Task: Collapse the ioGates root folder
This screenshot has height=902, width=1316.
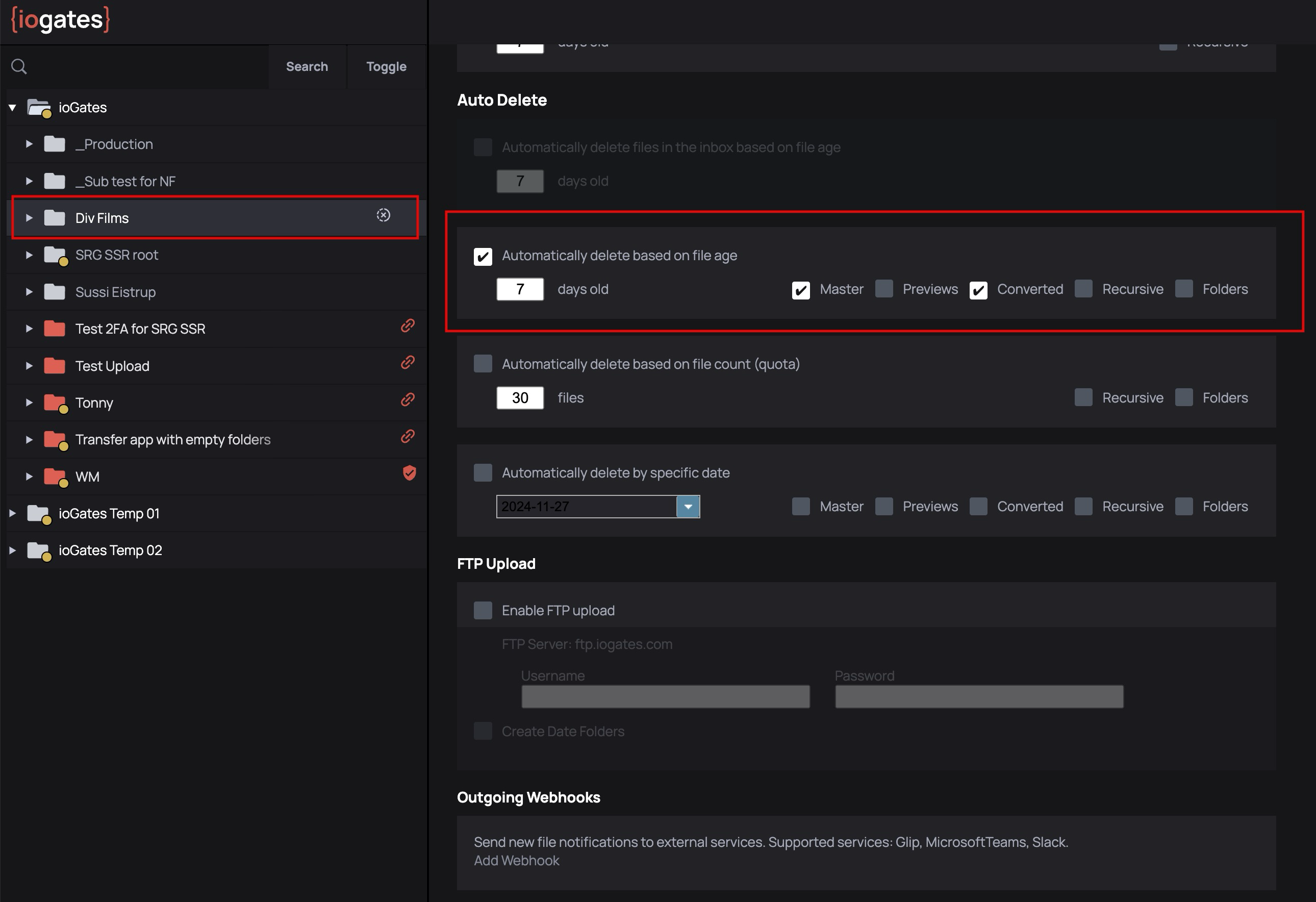Action: [12, 108]
